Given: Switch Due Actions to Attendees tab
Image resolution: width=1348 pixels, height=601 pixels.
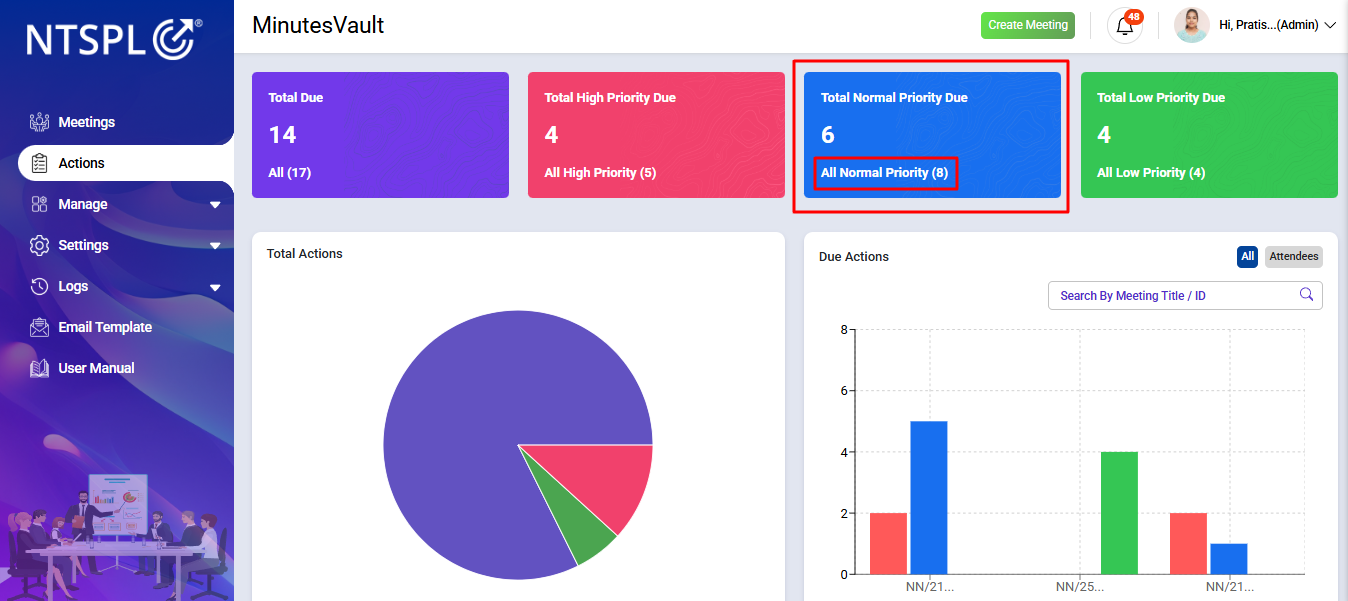Looking at the screenshot, I should click(1294, 257).
